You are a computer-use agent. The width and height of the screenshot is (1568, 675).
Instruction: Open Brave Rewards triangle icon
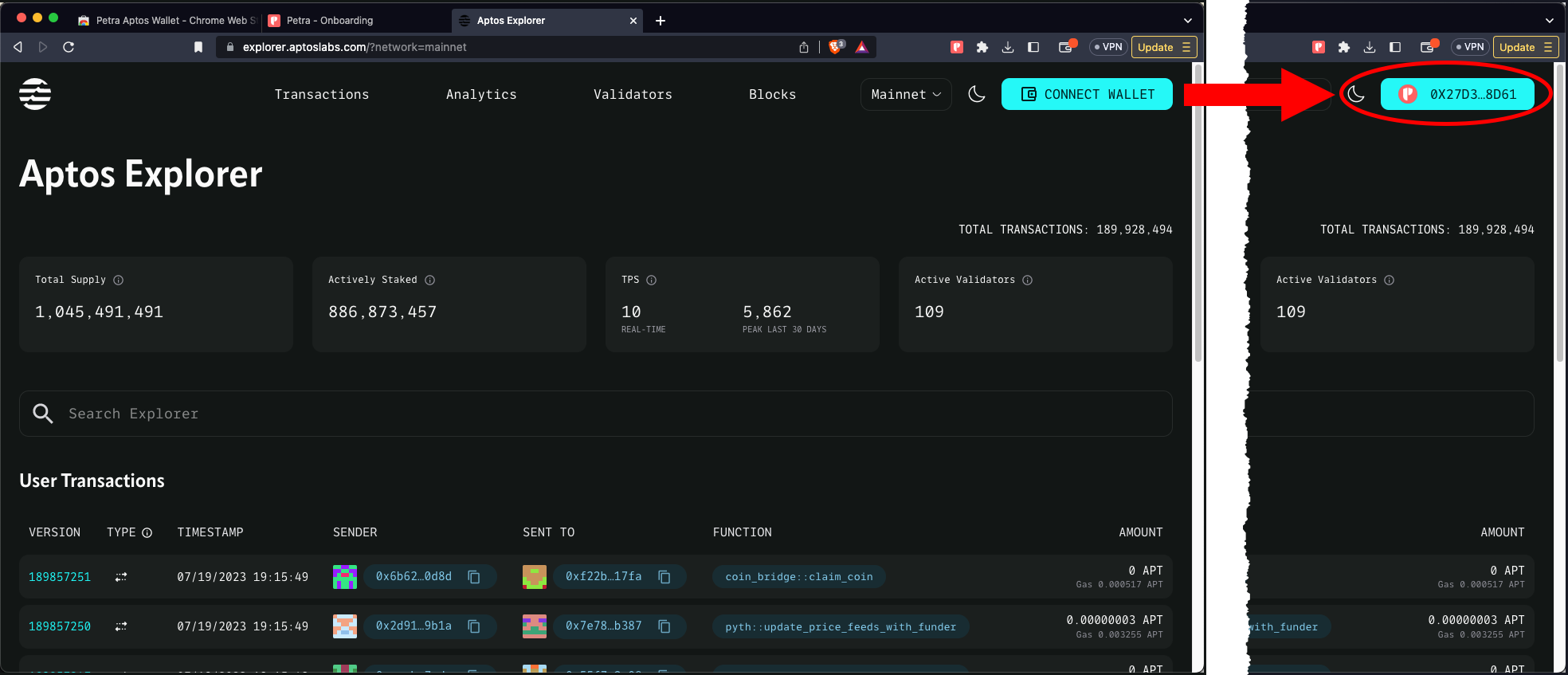[x=862, y=47]
